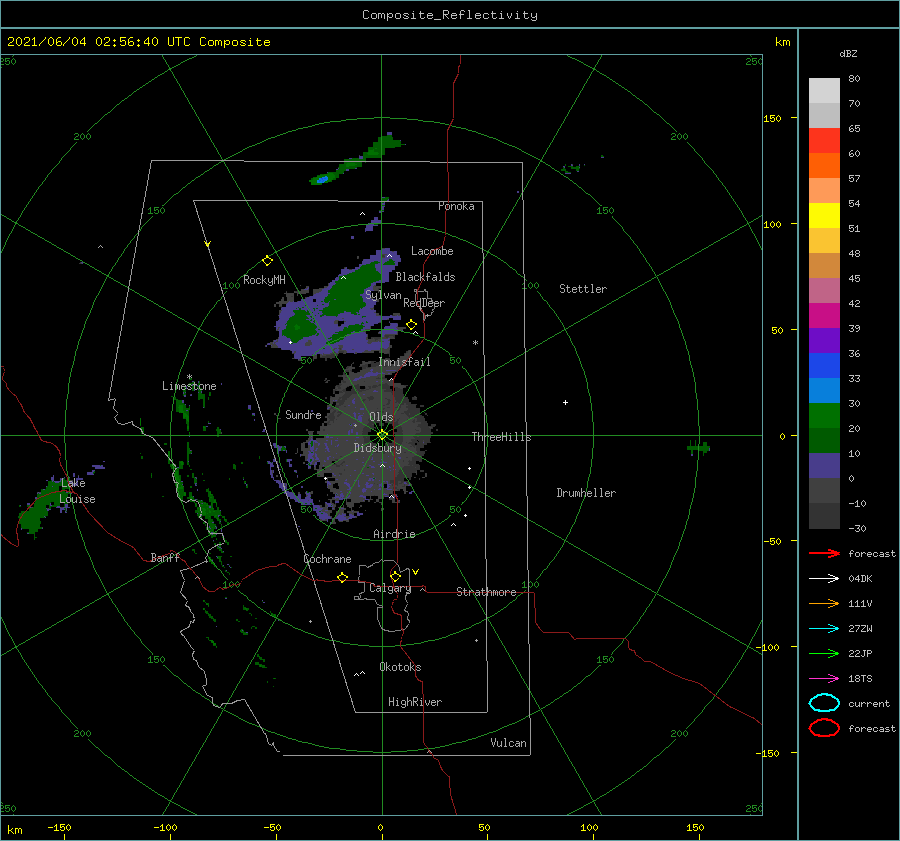The height and width of the screenshot is (841, 900).
Task: Click the royal blue 36 dBZ swatch
Action: pos(824,365)
